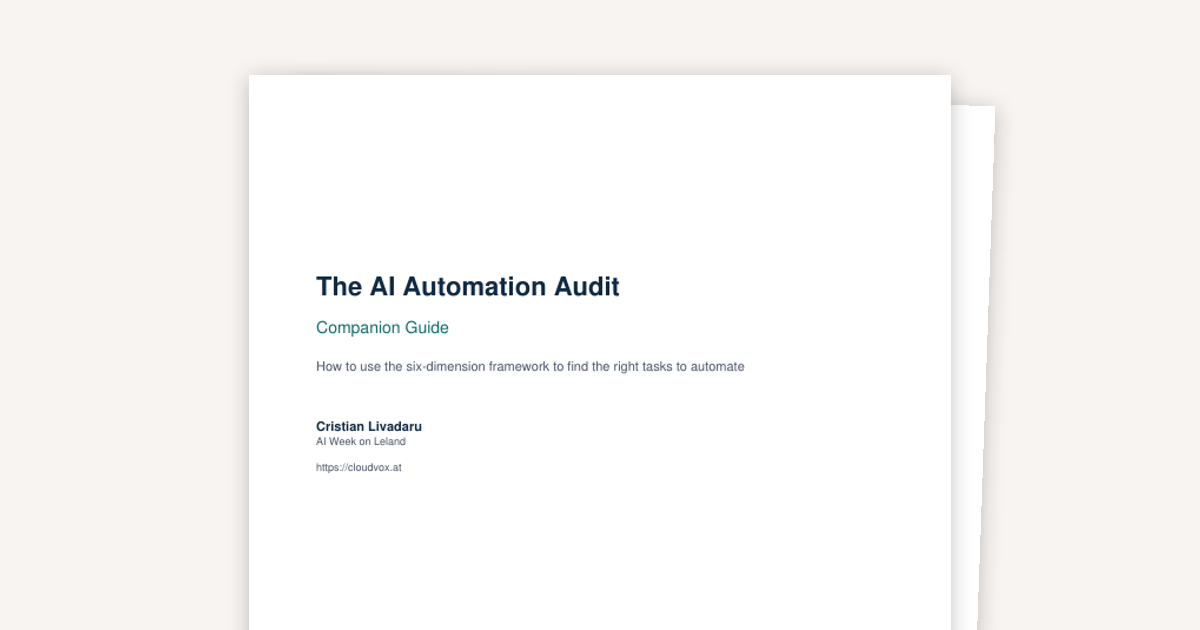
Task: Select the 'Companion Guide' subtitle
Action: click(382, 328)
